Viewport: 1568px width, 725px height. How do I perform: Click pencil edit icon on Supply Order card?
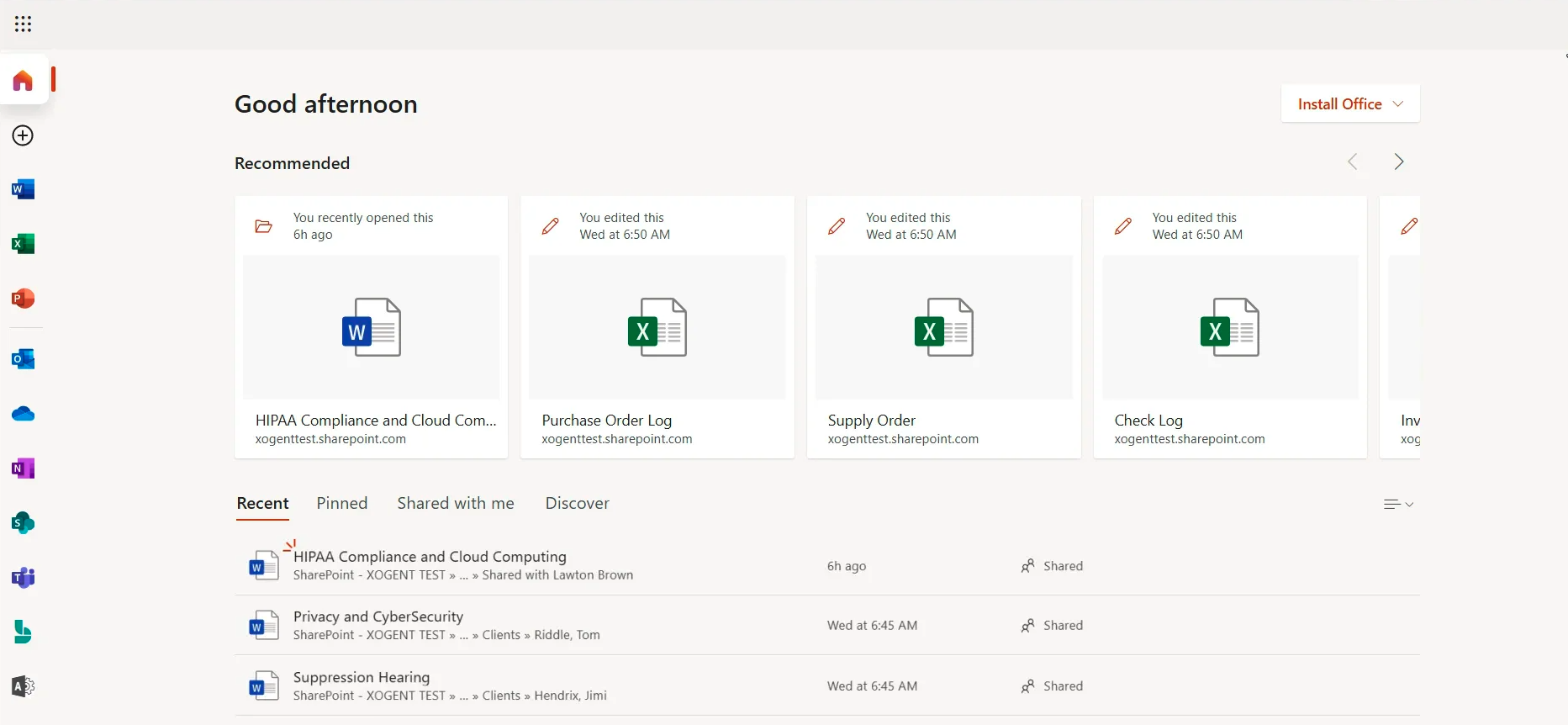tap(837, 225)
